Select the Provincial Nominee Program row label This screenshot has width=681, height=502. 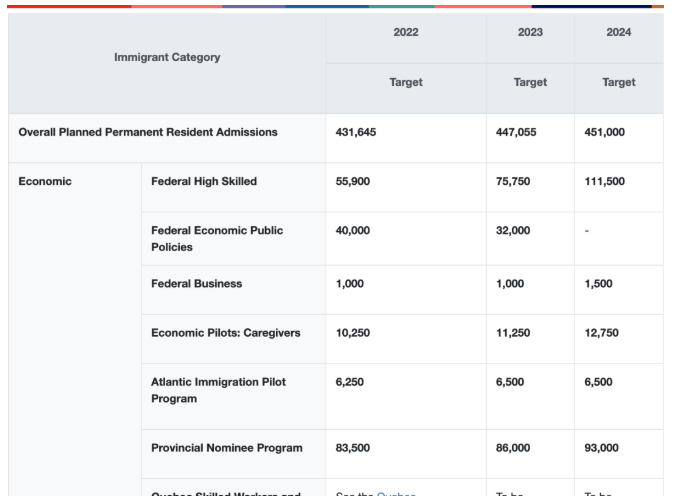226,448
